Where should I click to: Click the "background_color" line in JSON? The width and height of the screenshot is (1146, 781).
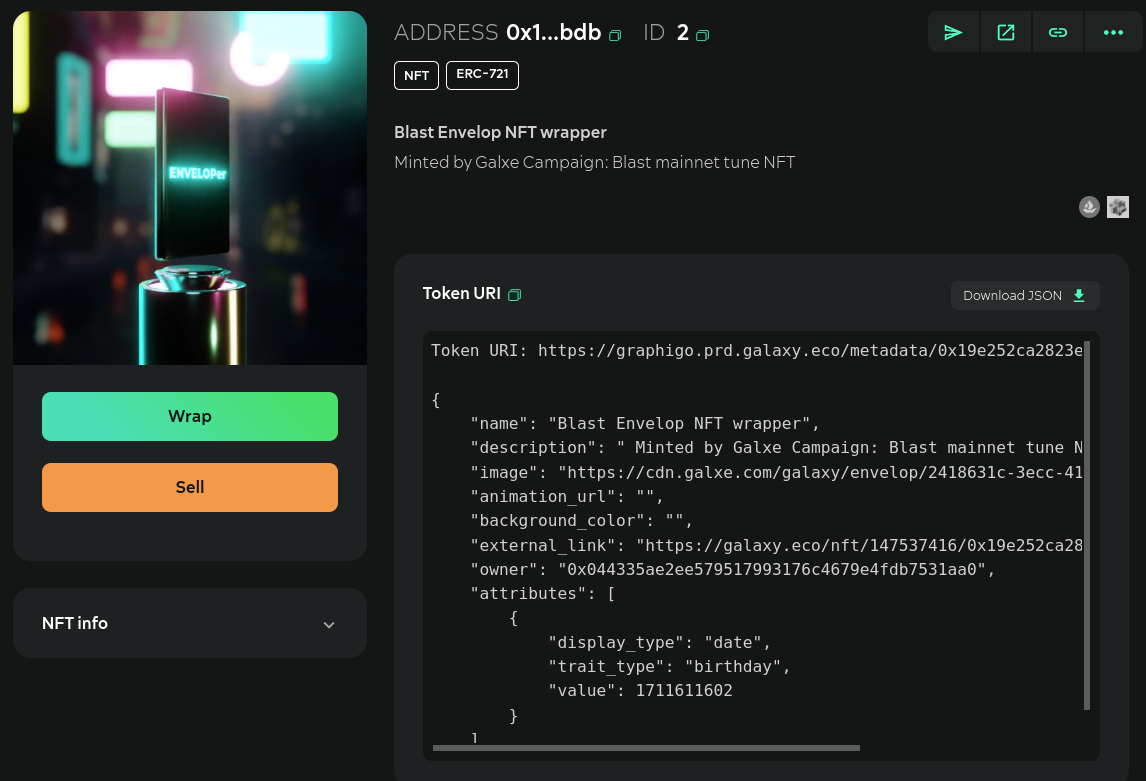pos(581,521)
